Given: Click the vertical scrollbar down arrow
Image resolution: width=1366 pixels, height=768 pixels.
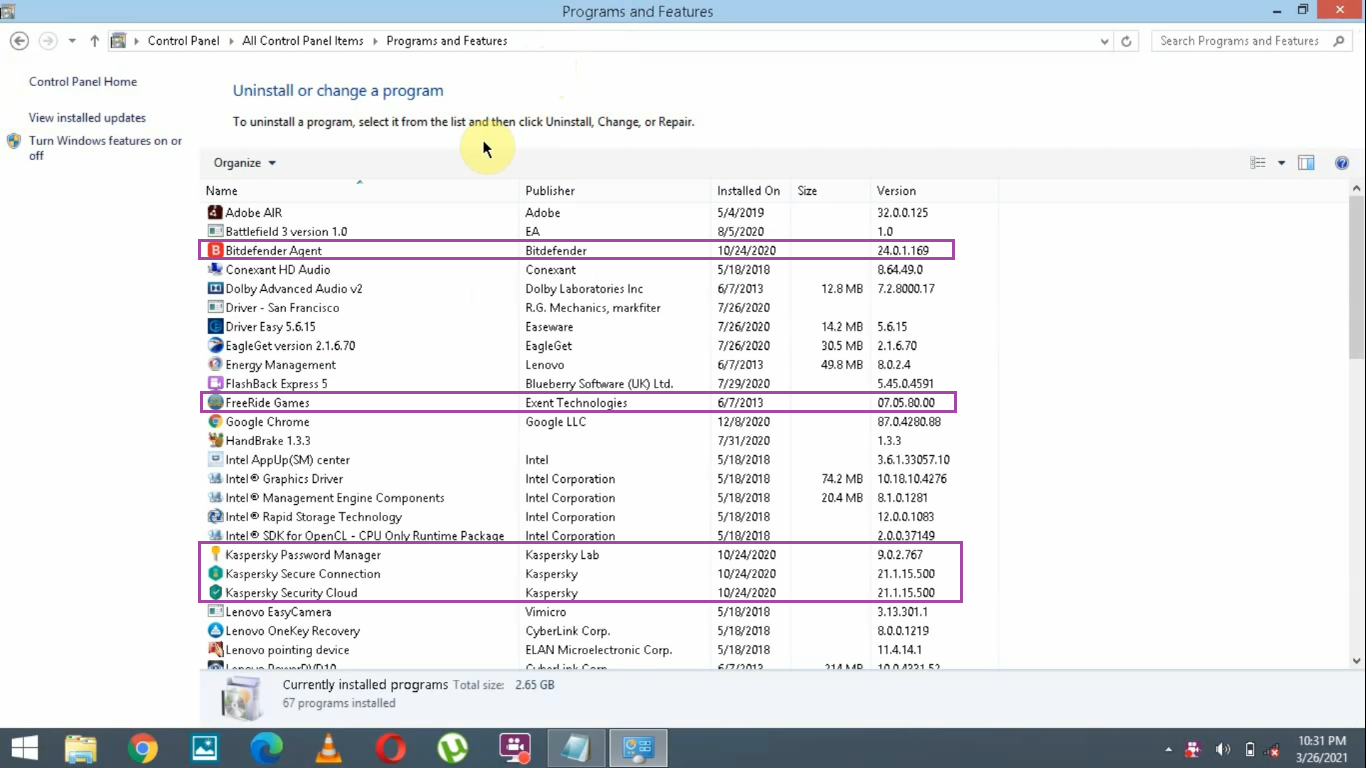Looking at the screenshot, I should click(x=1357, y=661).
